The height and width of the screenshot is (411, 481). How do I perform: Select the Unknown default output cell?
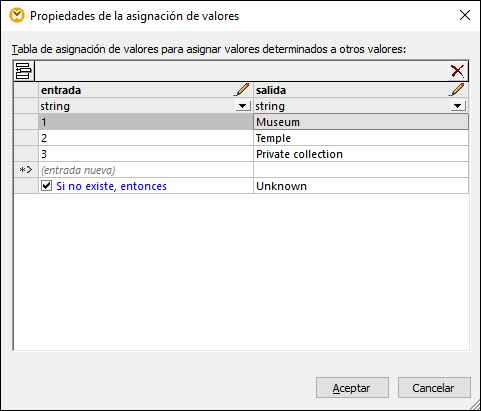361,186
